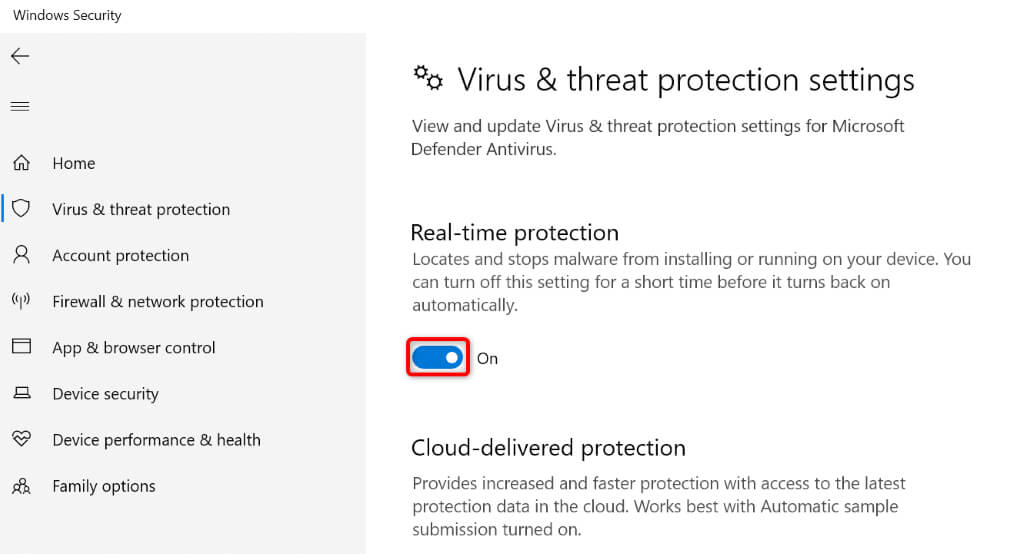Select the shield icon in the sidebar
The width and height of the screenshot is (1024, 554).
coord(21,209)
